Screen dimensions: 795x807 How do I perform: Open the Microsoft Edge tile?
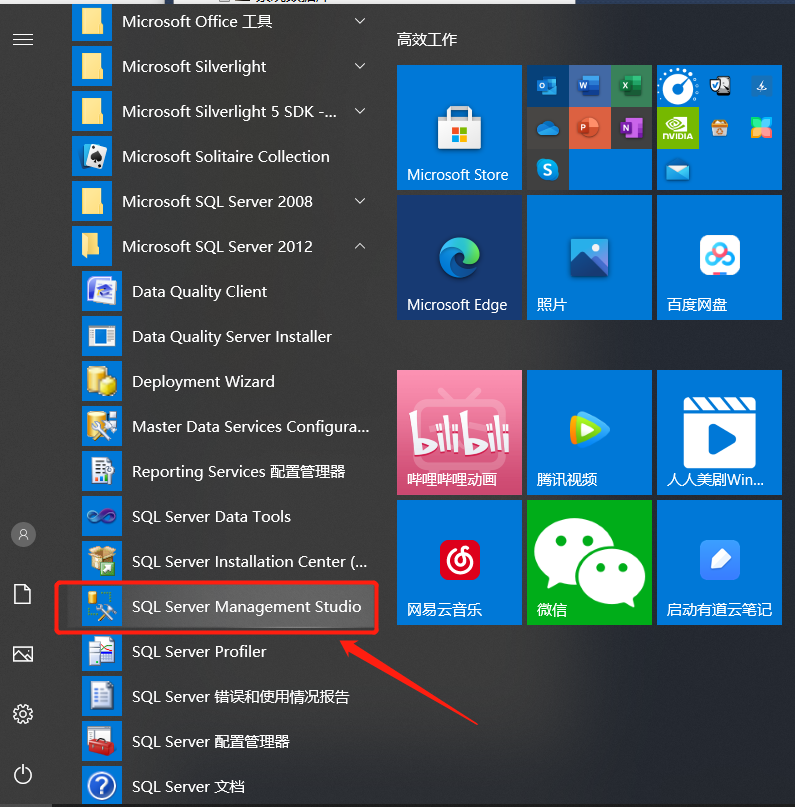click(x=459, y=257)
